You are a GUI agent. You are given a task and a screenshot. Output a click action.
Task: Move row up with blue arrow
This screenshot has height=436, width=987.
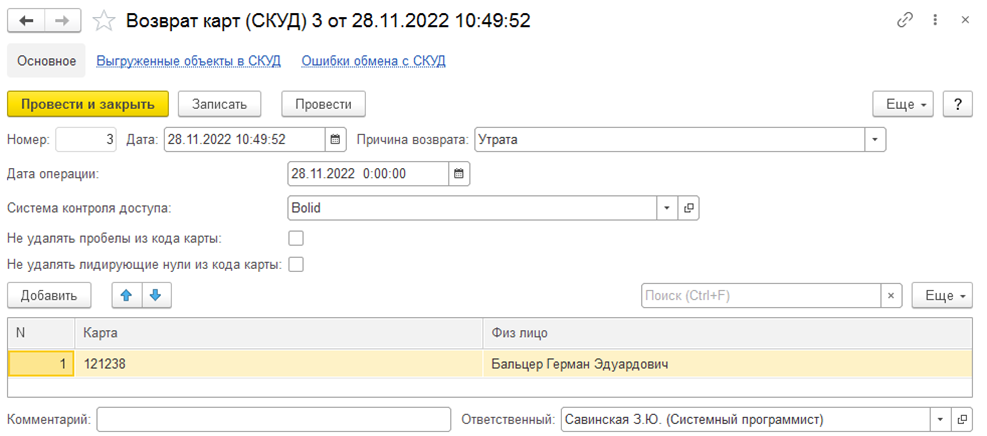[127, 296]
